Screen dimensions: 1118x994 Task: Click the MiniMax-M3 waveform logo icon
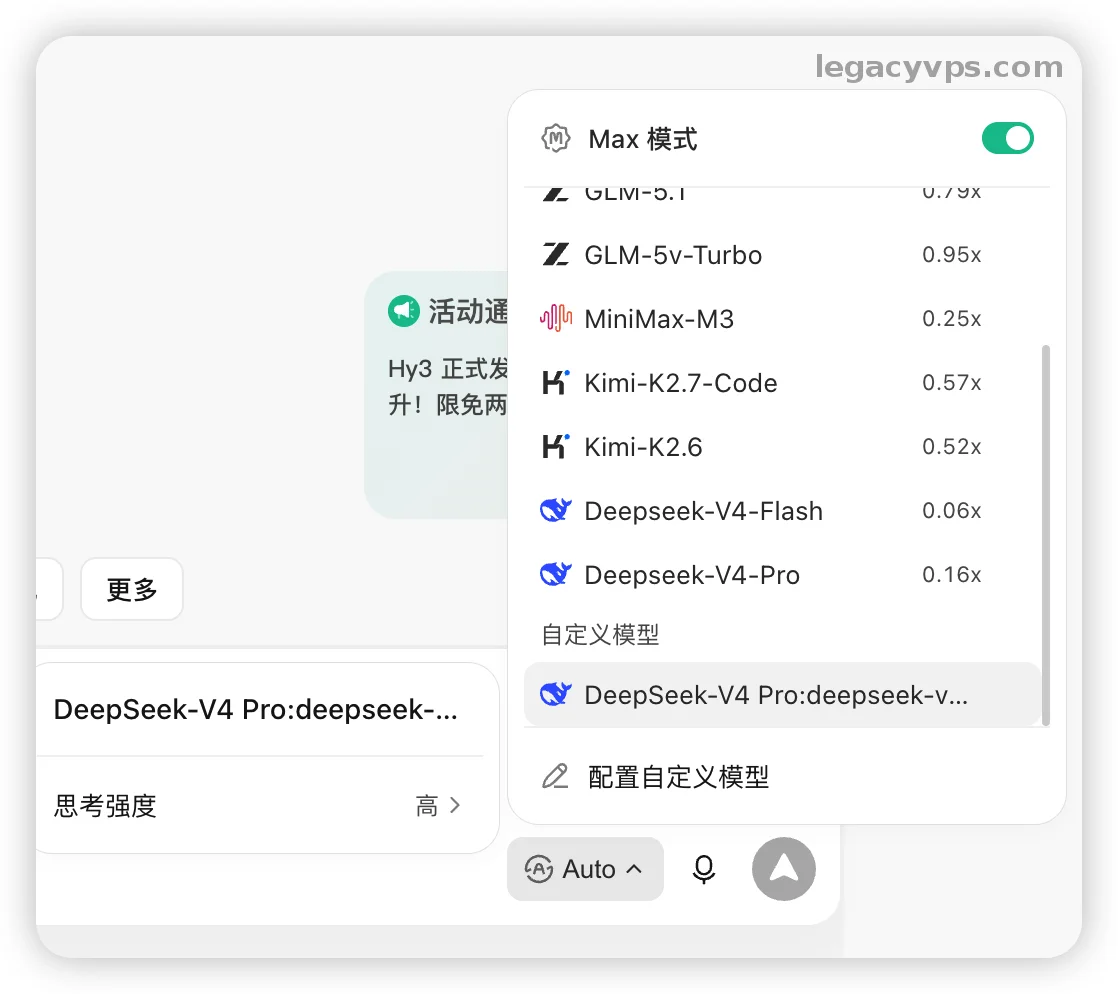click(555, 318)
